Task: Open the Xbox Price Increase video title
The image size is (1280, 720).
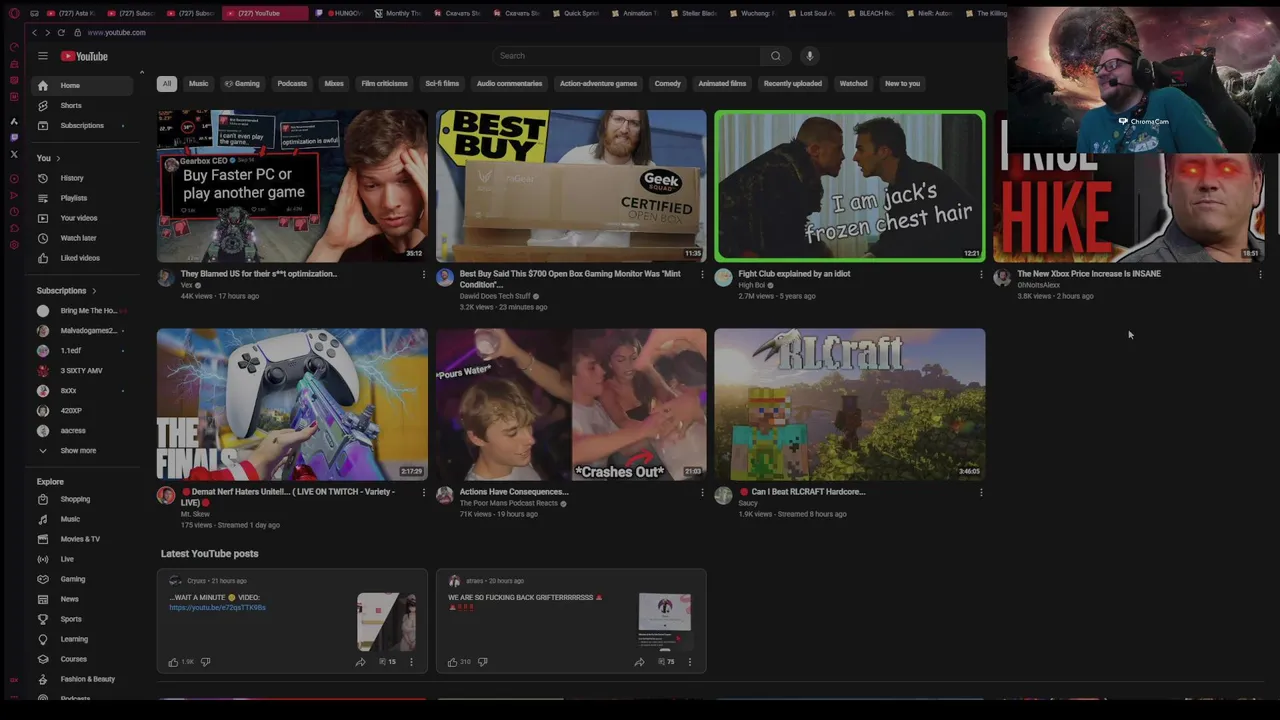Action: 1089,274
